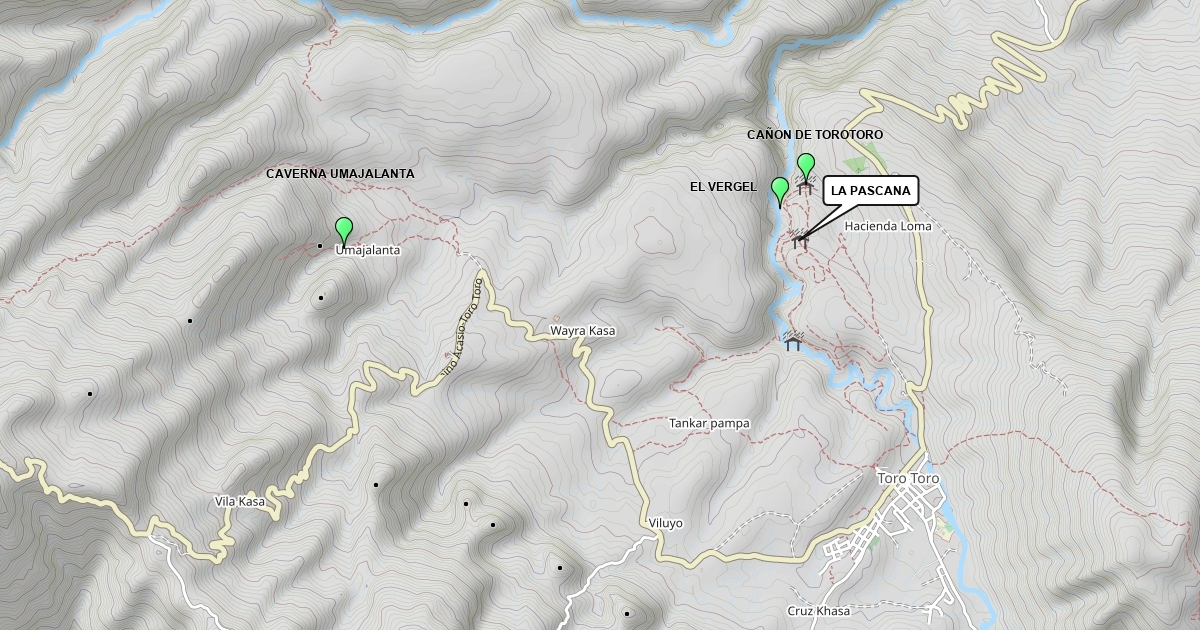Click the Wayra Kasa place label
This screenshot has width=1200, height=630.
[x=582, y=330]
